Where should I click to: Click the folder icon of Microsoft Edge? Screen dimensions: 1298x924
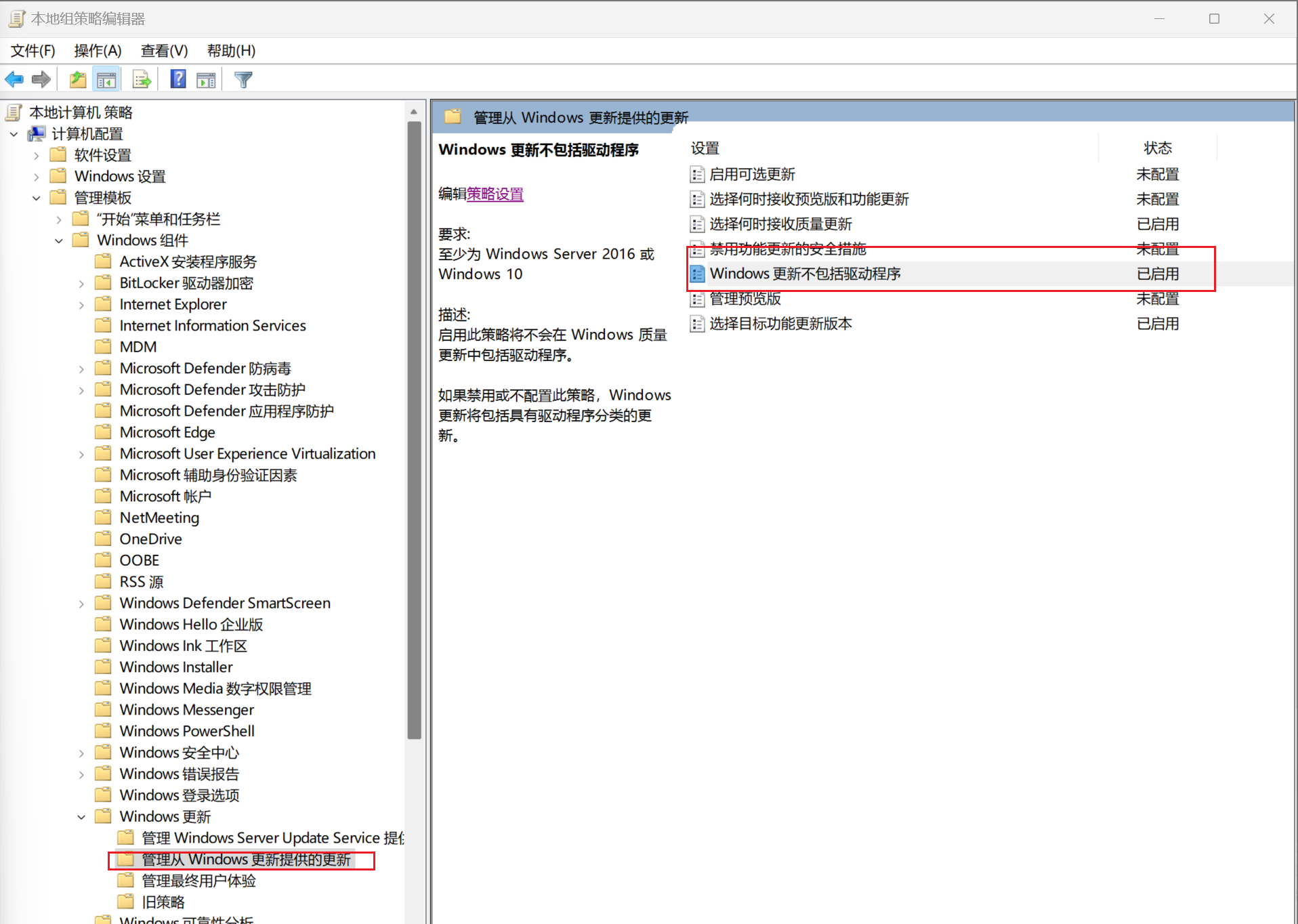(x=103, y=432)
